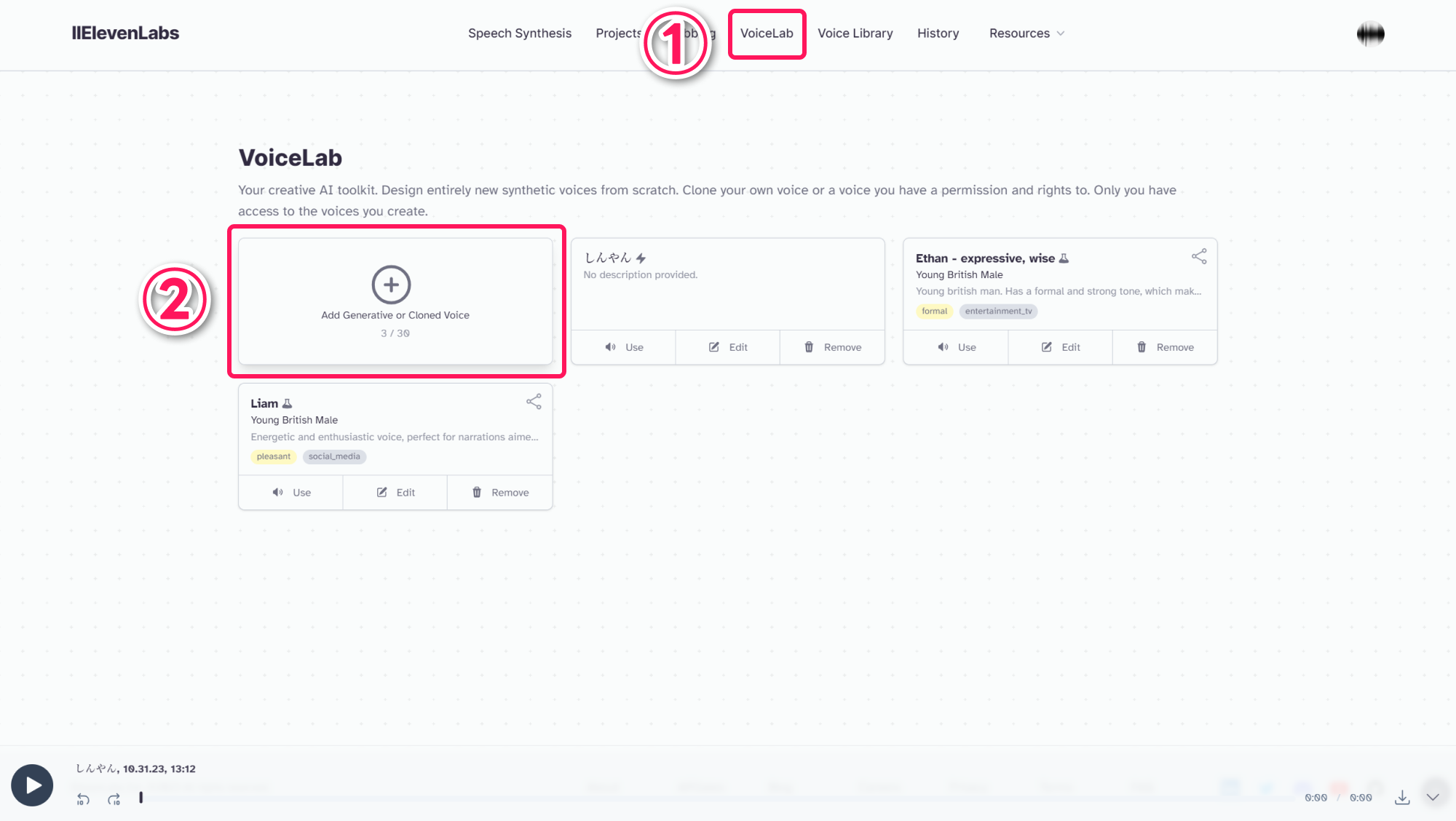Open the user profile avatar

click(1370, 33)
